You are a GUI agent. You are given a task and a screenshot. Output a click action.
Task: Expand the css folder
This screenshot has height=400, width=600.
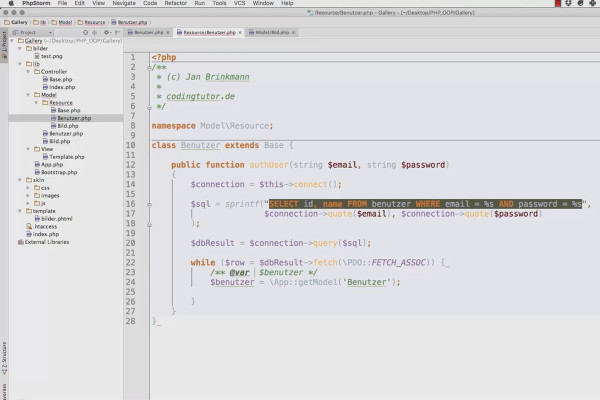28,188
